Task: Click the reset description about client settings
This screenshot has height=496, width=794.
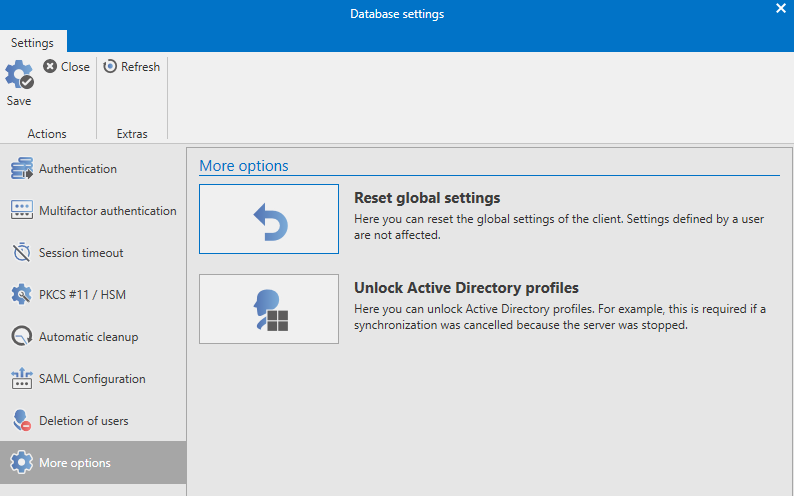Action: pos(559,227)
